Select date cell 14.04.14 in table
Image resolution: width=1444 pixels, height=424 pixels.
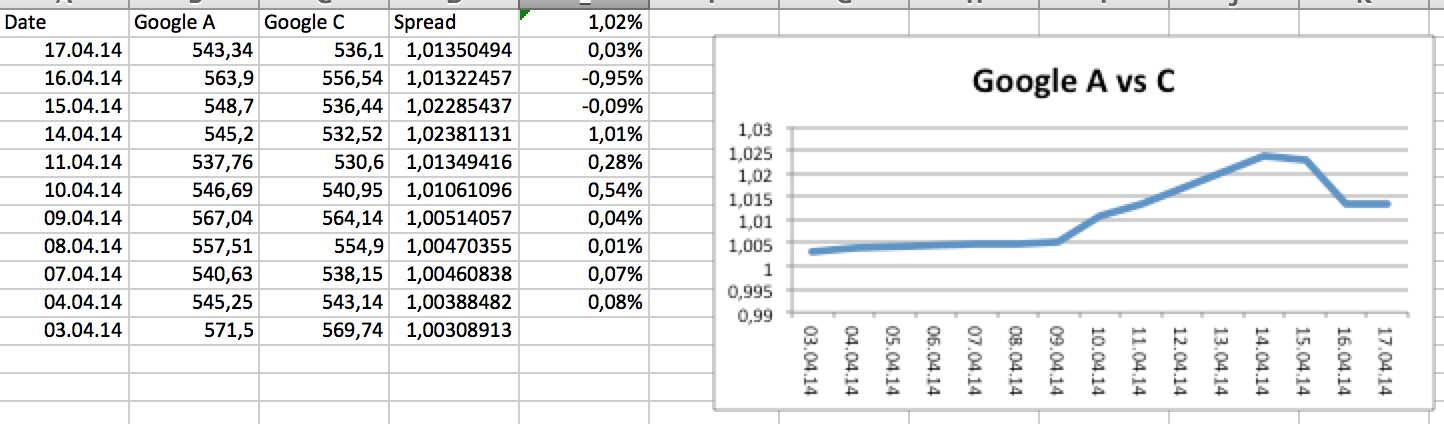tap(65, 133)
